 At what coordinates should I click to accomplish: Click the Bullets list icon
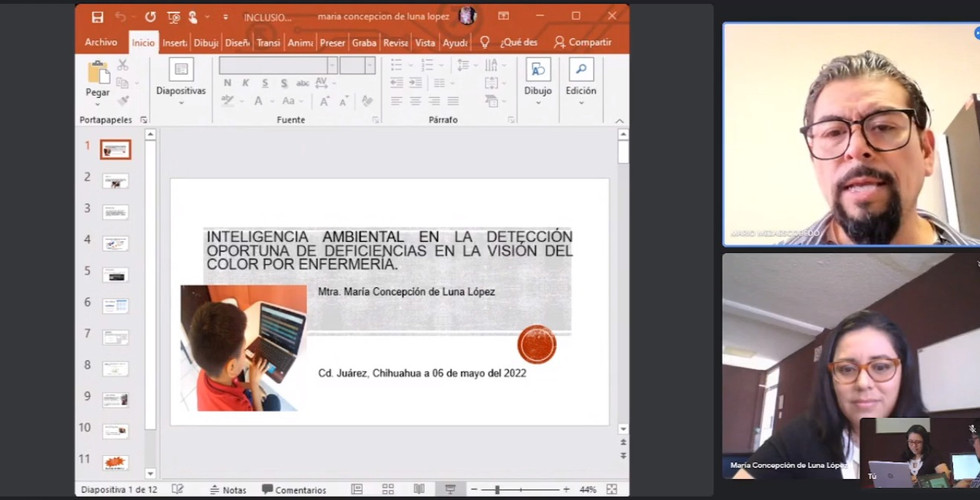(x=396, y=64)
